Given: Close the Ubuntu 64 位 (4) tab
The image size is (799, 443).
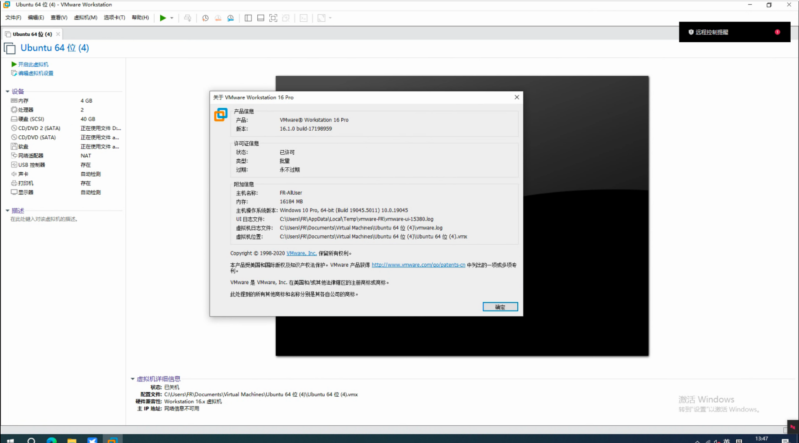Looking at the screenshot, I should [58, 34].
